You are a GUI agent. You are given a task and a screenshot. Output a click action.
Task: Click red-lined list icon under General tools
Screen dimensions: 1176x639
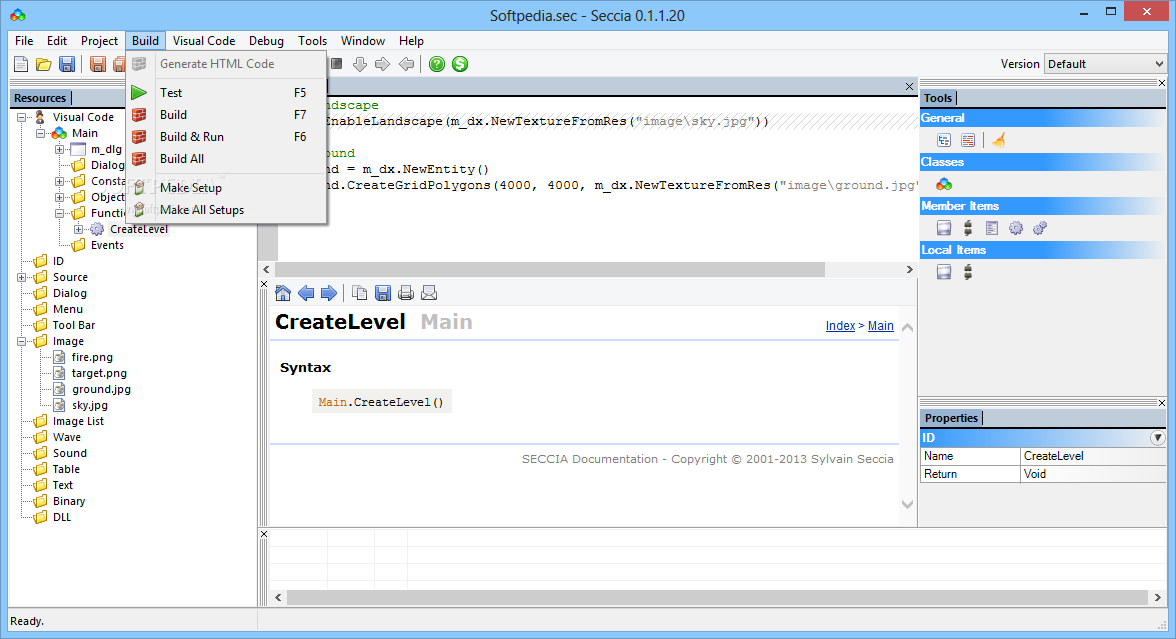pyautogui.click(x=968, y=140)
